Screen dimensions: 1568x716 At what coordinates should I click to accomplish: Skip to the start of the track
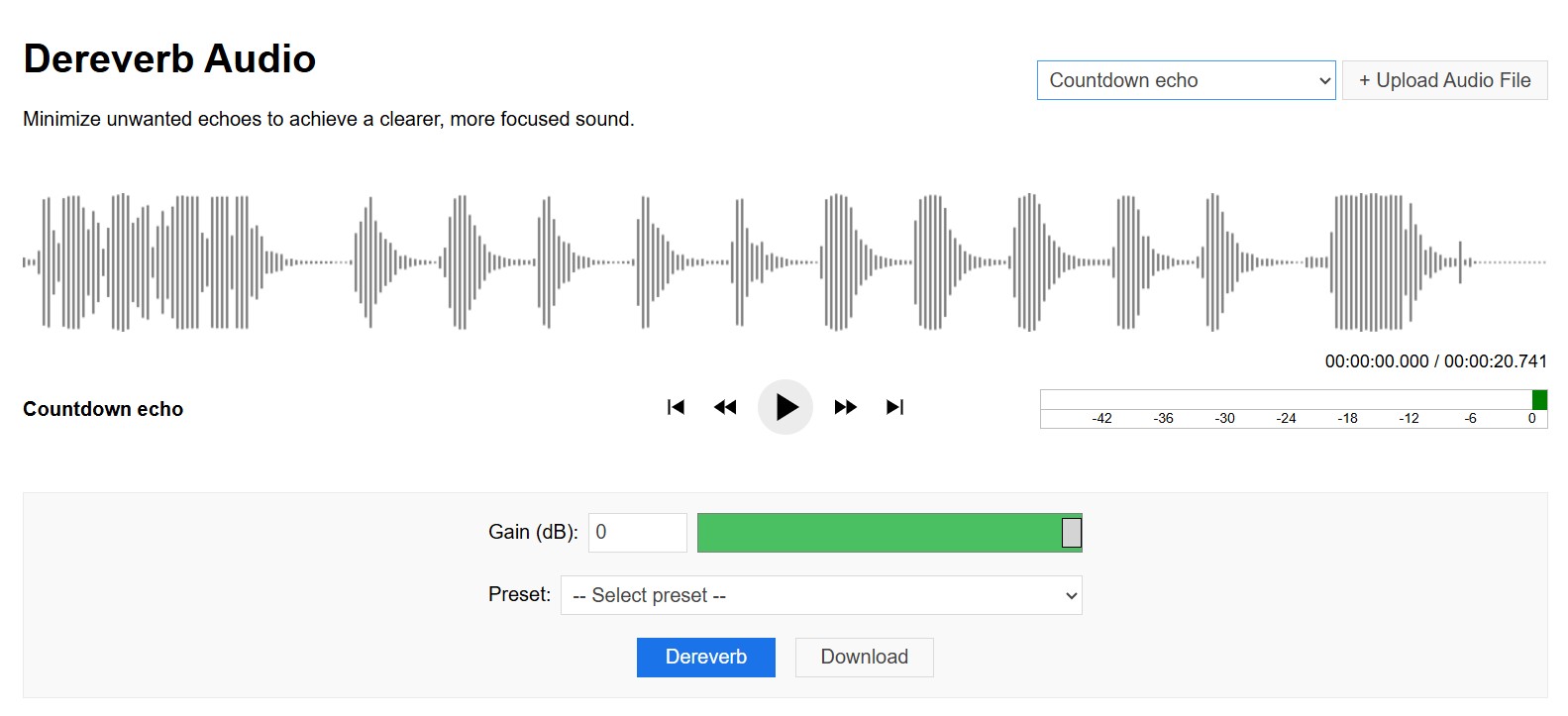[676, 407]
